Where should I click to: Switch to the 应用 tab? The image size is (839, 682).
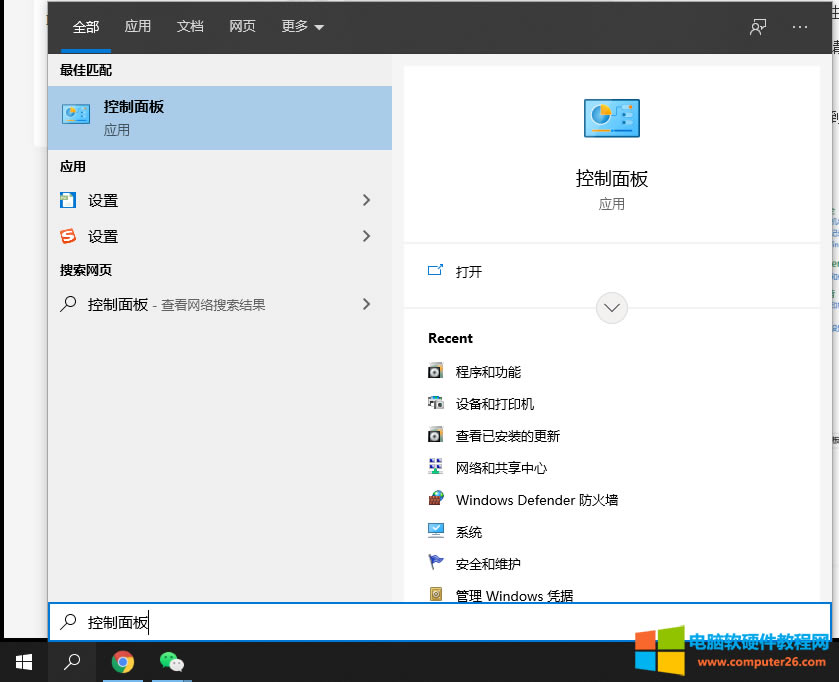(x=138, y=27)
